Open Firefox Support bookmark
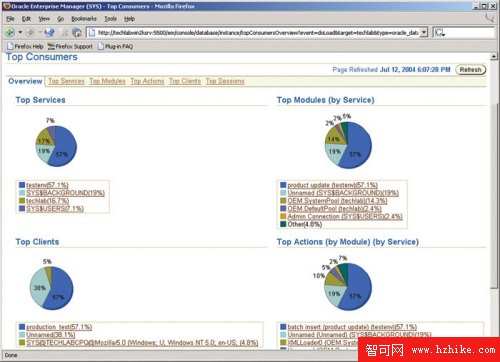 [70, 46]
